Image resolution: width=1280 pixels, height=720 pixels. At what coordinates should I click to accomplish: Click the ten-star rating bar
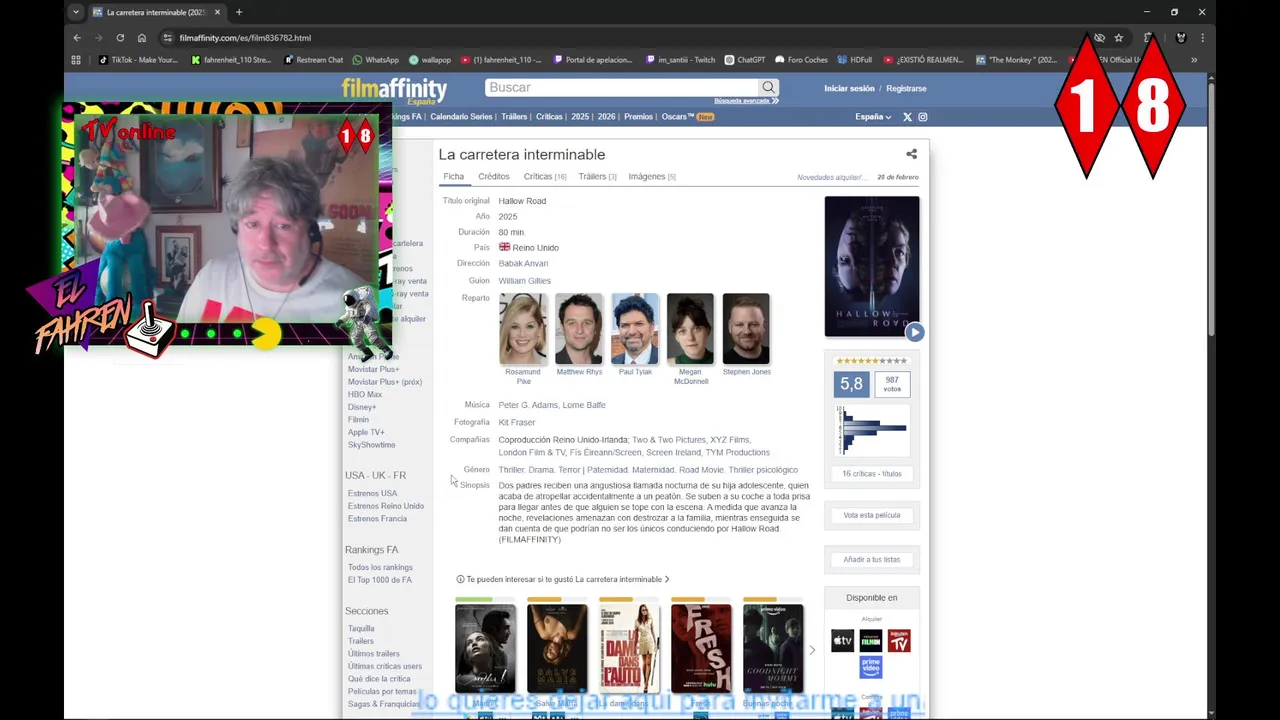tap(871, 361)
